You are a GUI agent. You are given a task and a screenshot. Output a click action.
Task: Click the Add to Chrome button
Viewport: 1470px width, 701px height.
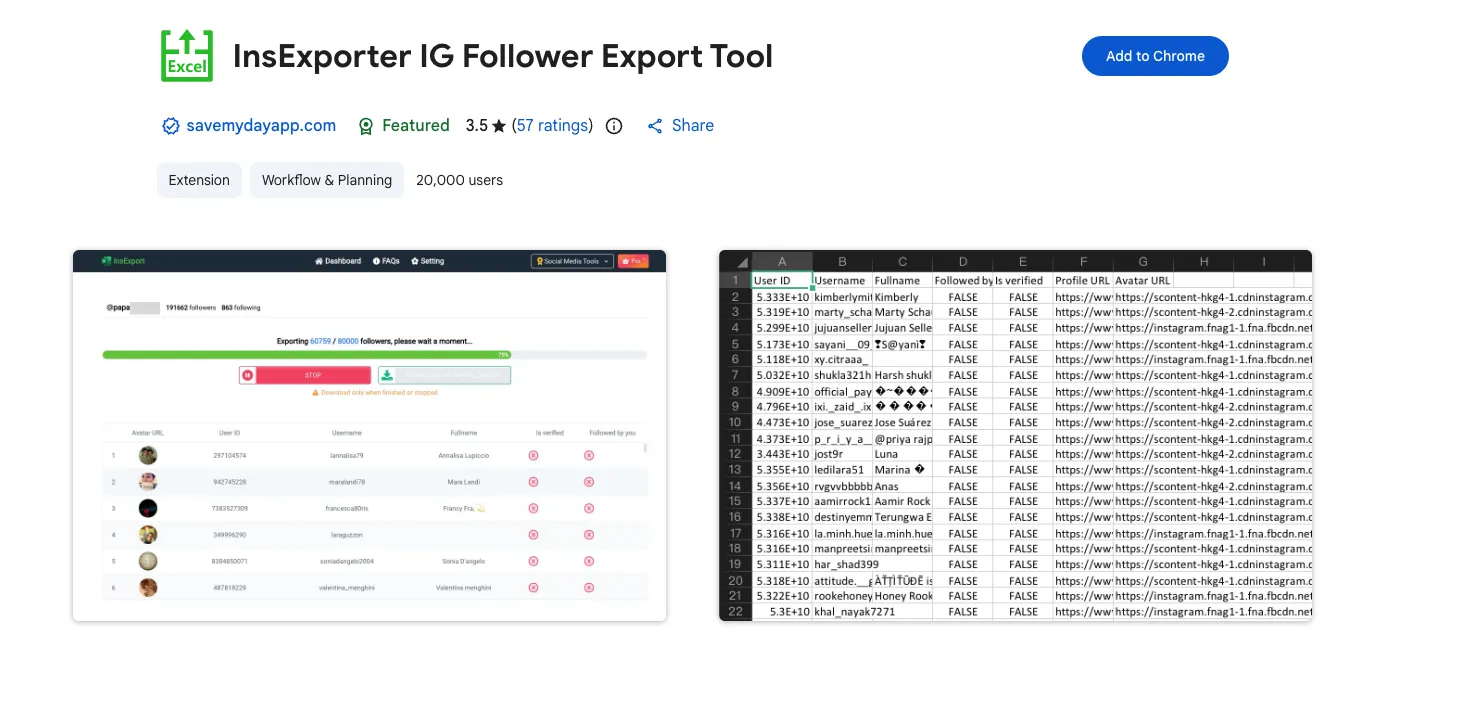(1155, 56)
